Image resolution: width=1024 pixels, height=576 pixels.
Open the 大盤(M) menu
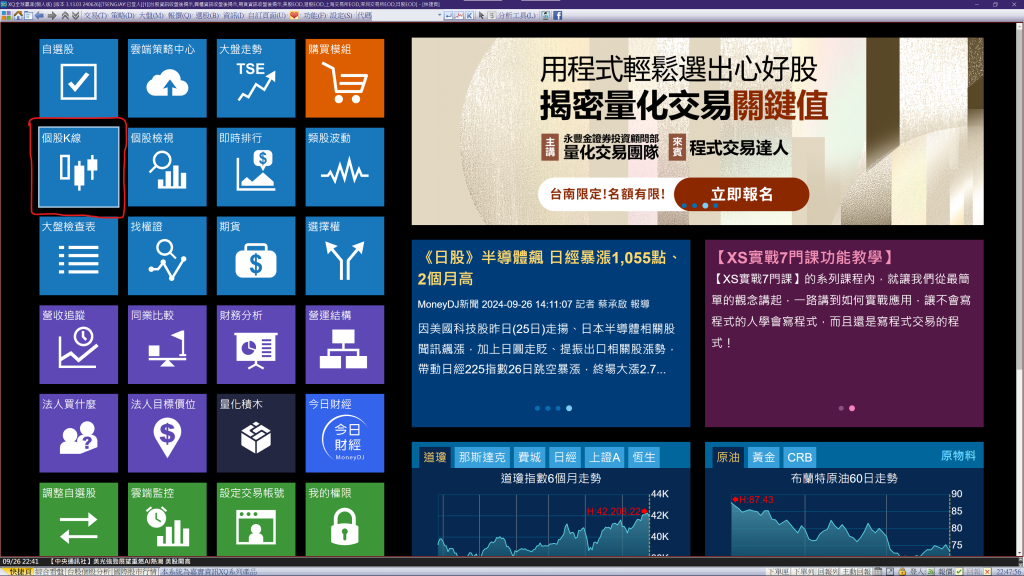152,15
